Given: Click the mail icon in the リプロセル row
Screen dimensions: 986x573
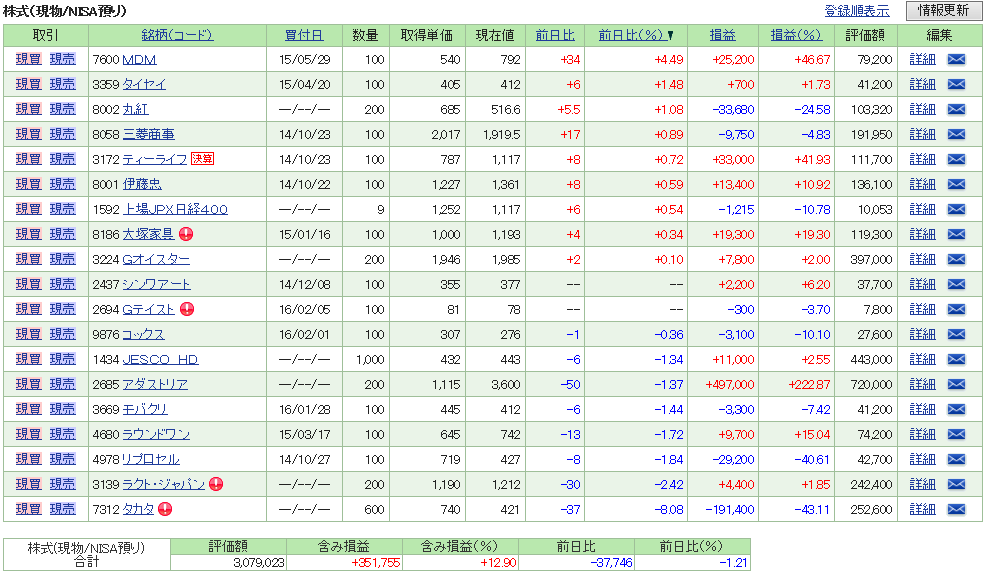Looking at the screenshot, I should point(956,459).
